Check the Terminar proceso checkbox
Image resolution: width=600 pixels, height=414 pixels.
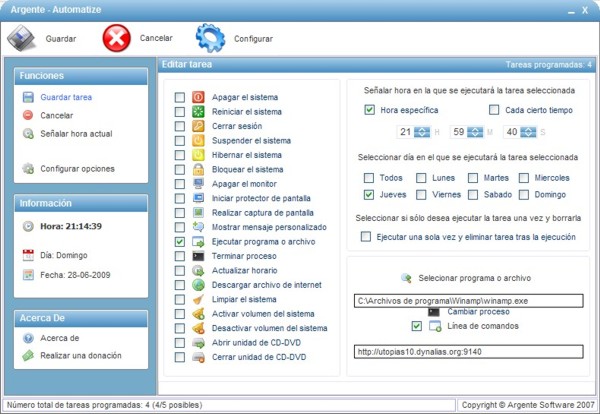click(179, 256)
